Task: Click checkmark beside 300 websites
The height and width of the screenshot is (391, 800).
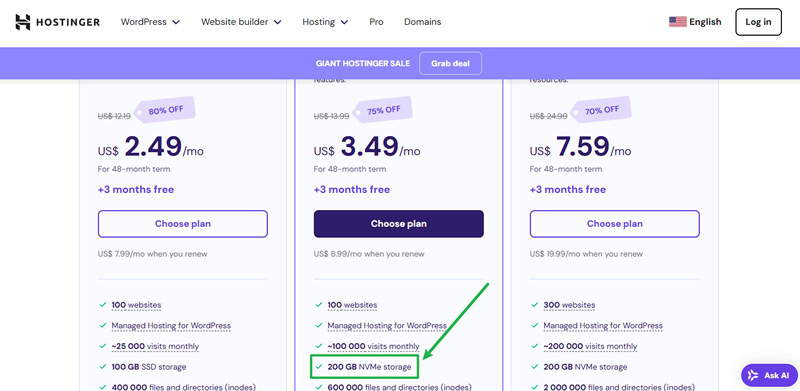Action: (x=535, y=305)
